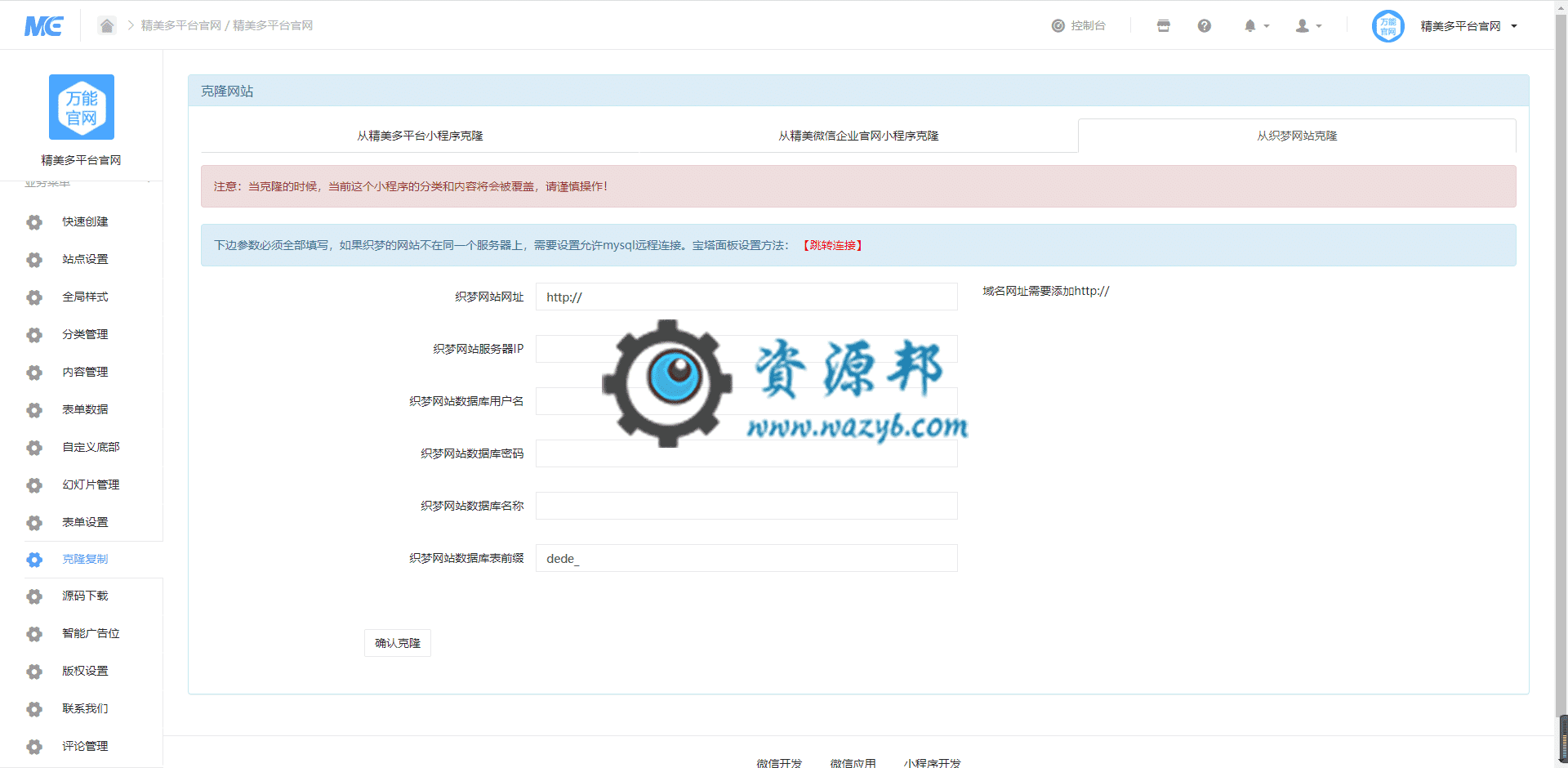Click gear icon beside 快速创建

point(34,222)
